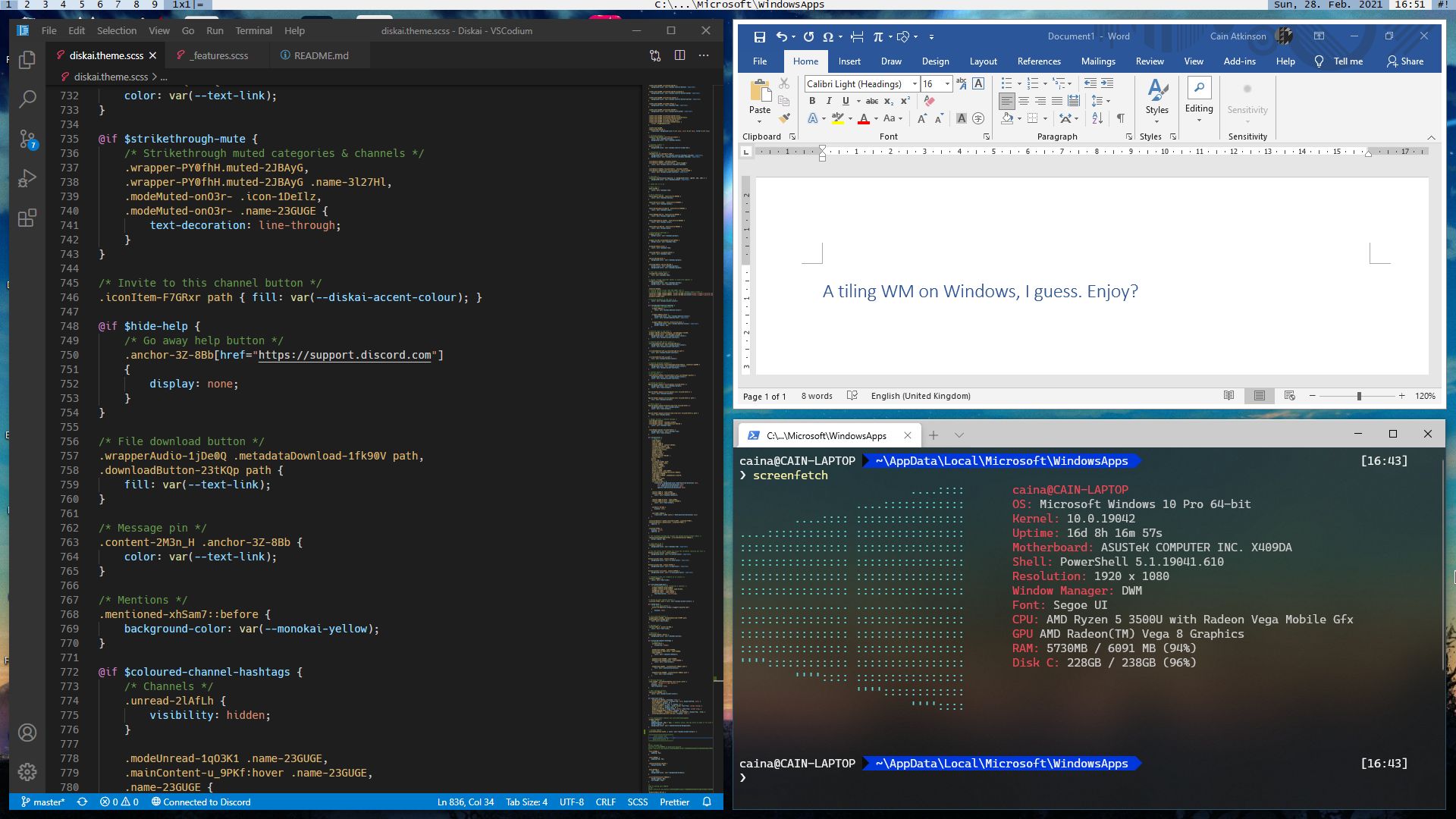The image size is (1456, 819).
Task: Click the Share button in Word
Action: pos(1405,61)
